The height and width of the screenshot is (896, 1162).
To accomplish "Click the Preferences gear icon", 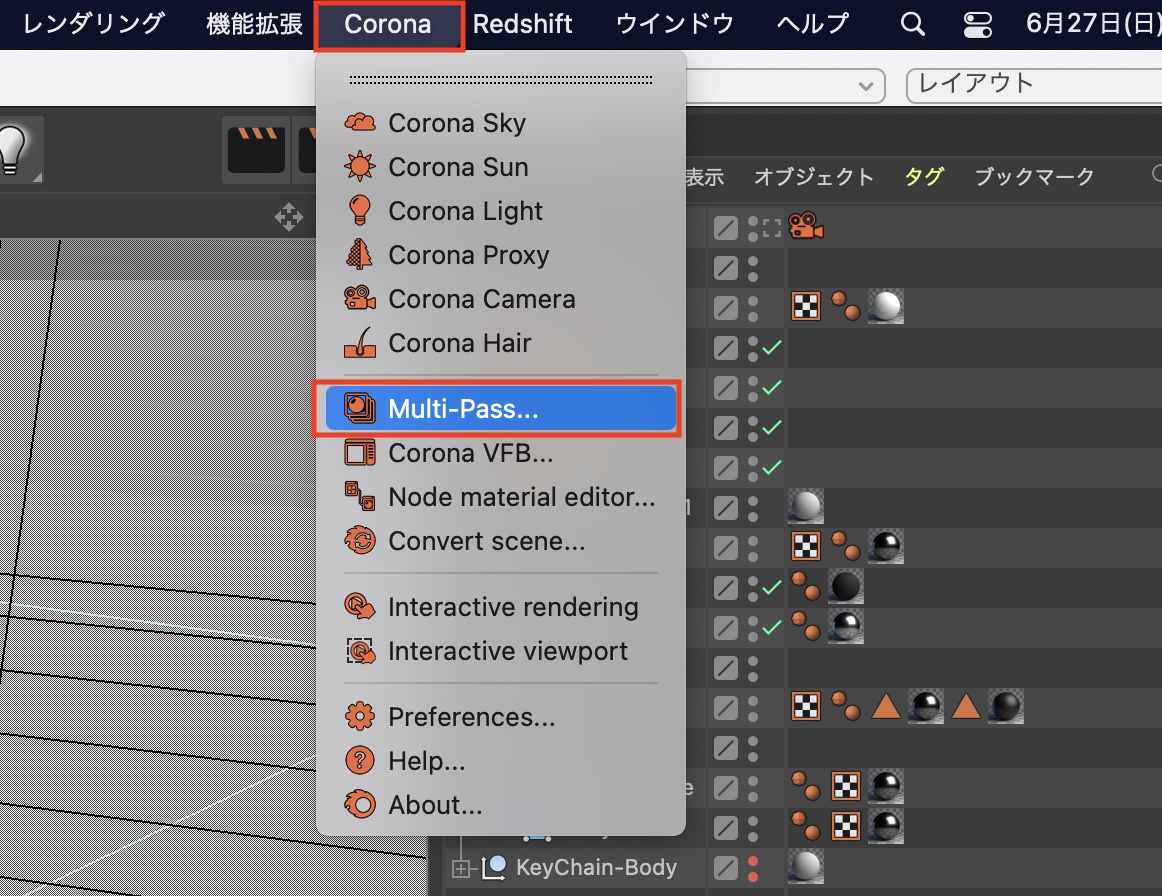I will pyautogui.click(x=359, y=717).
